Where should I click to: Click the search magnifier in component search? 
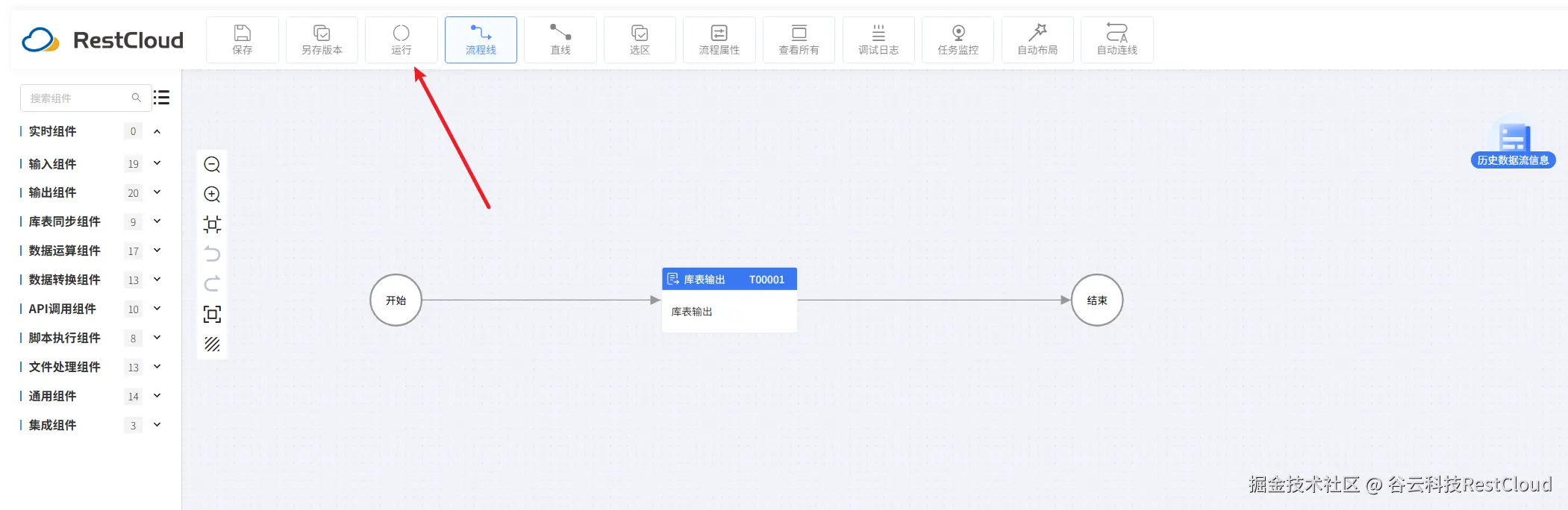coord(136,98)
